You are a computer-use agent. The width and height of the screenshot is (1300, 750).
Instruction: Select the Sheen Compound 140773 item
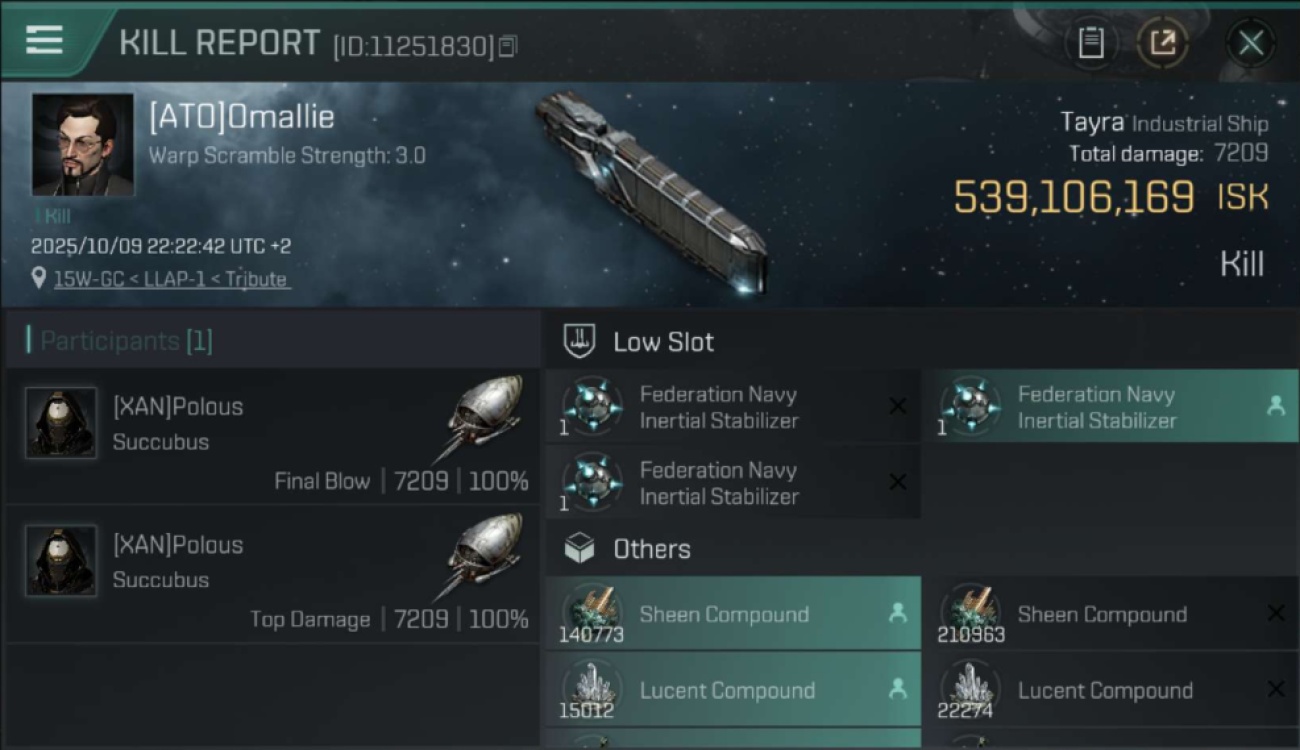coord(732,614)
